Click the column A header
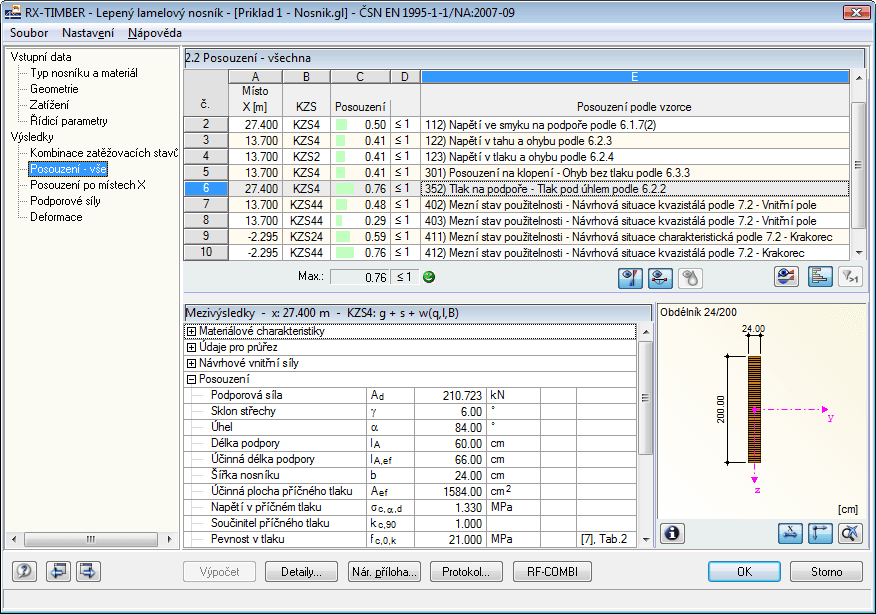The height and width of the screenshot is (614, 876). pyautogui.click(x=255, y=77)
